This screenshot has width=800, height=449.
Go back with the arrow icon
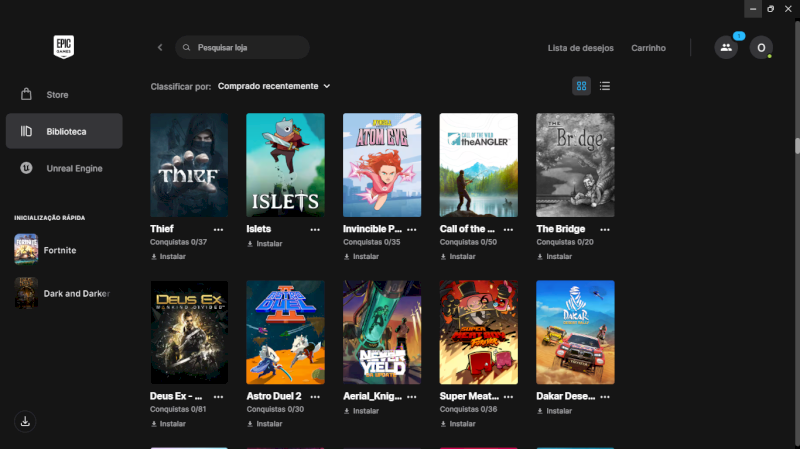(x=160, y=48)
